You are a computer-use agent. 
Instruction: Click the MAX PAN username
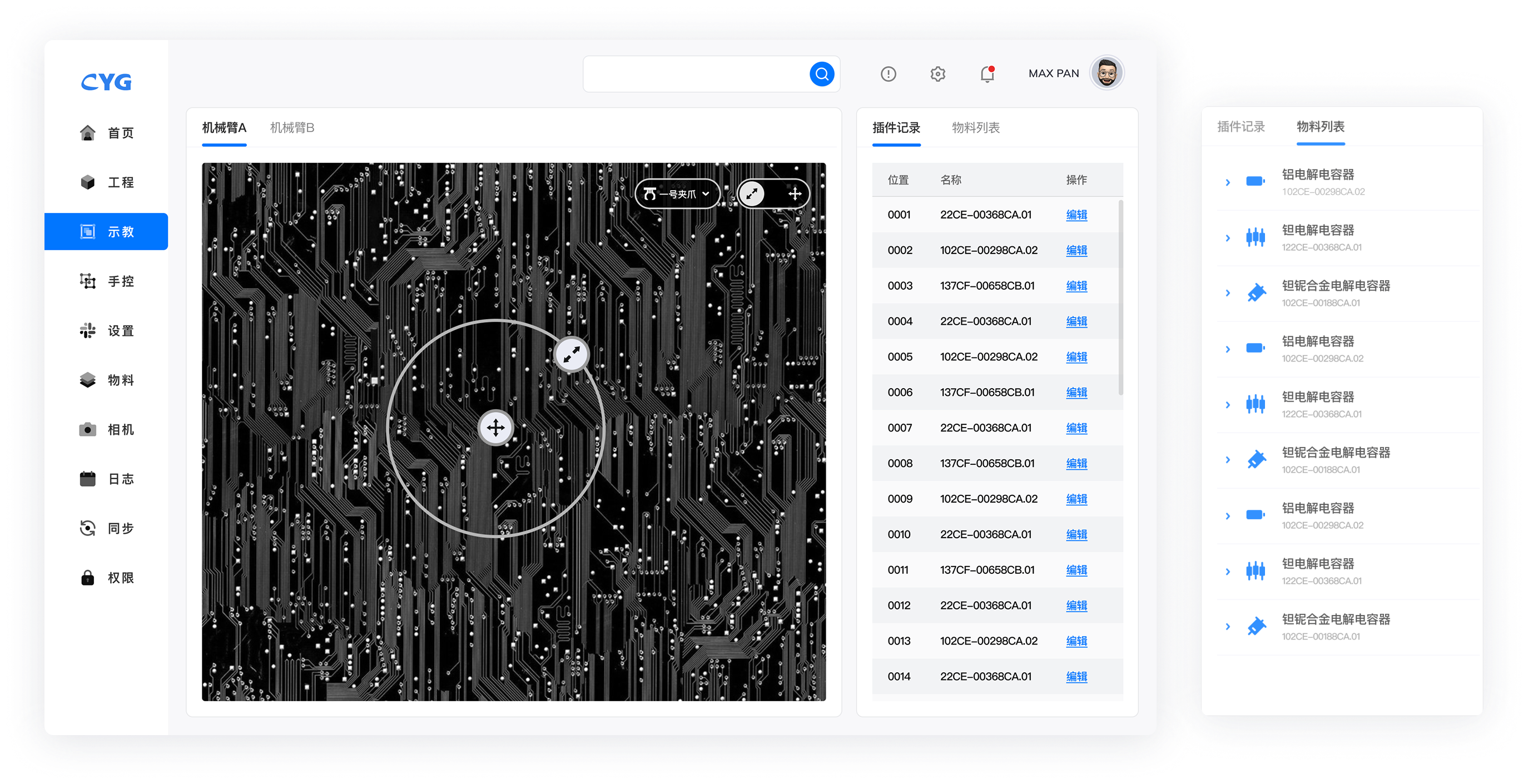[x=1054, y=73]
